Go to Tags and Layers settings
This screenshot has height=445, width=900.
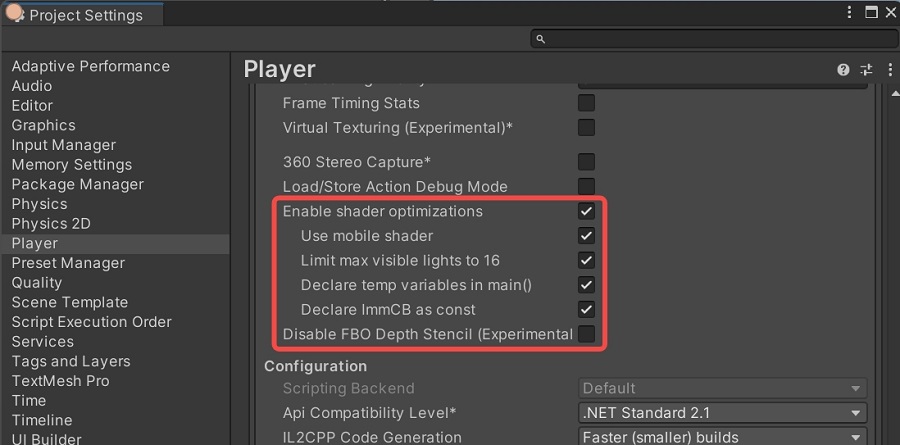click(71, 361)
